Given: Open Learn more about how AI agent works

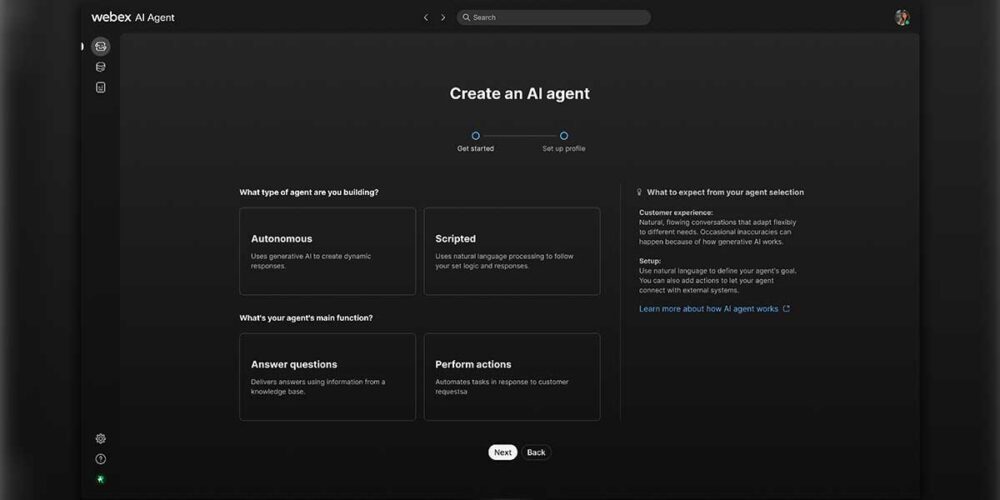Looking at the screenshot, I should click(x=709, y=309).
